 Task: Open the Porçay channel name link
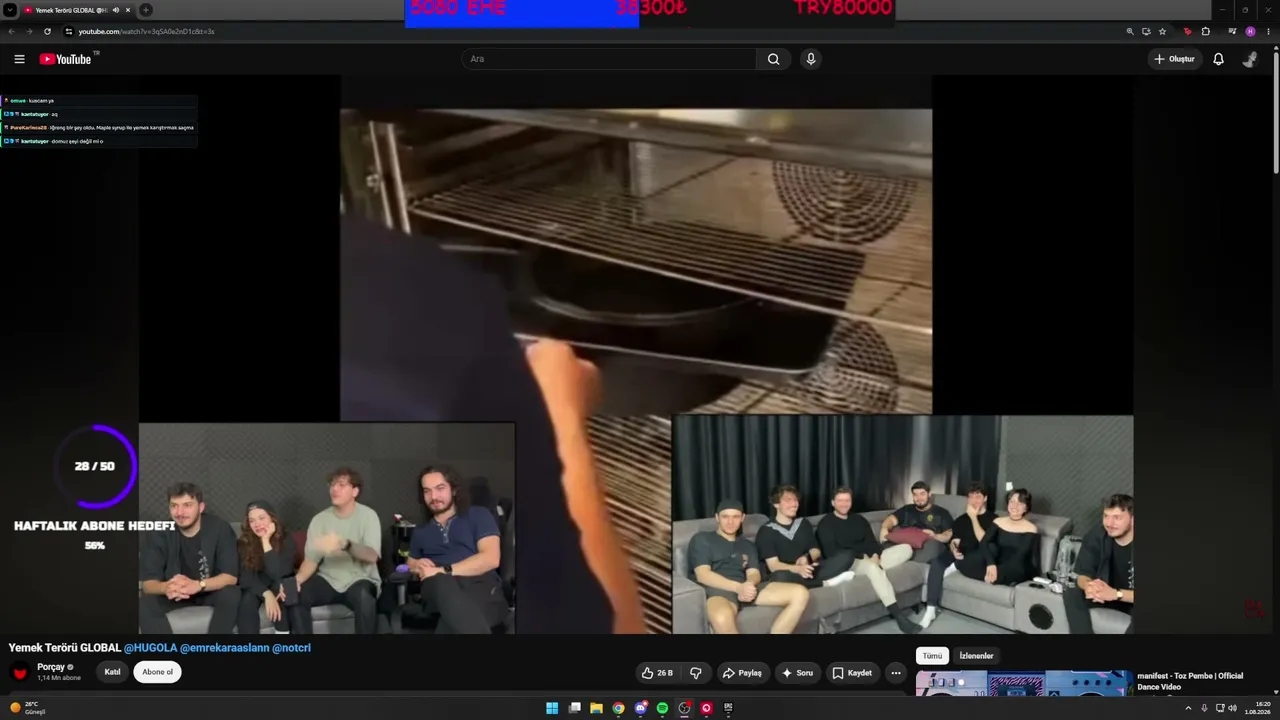click(x=51, y=667)
